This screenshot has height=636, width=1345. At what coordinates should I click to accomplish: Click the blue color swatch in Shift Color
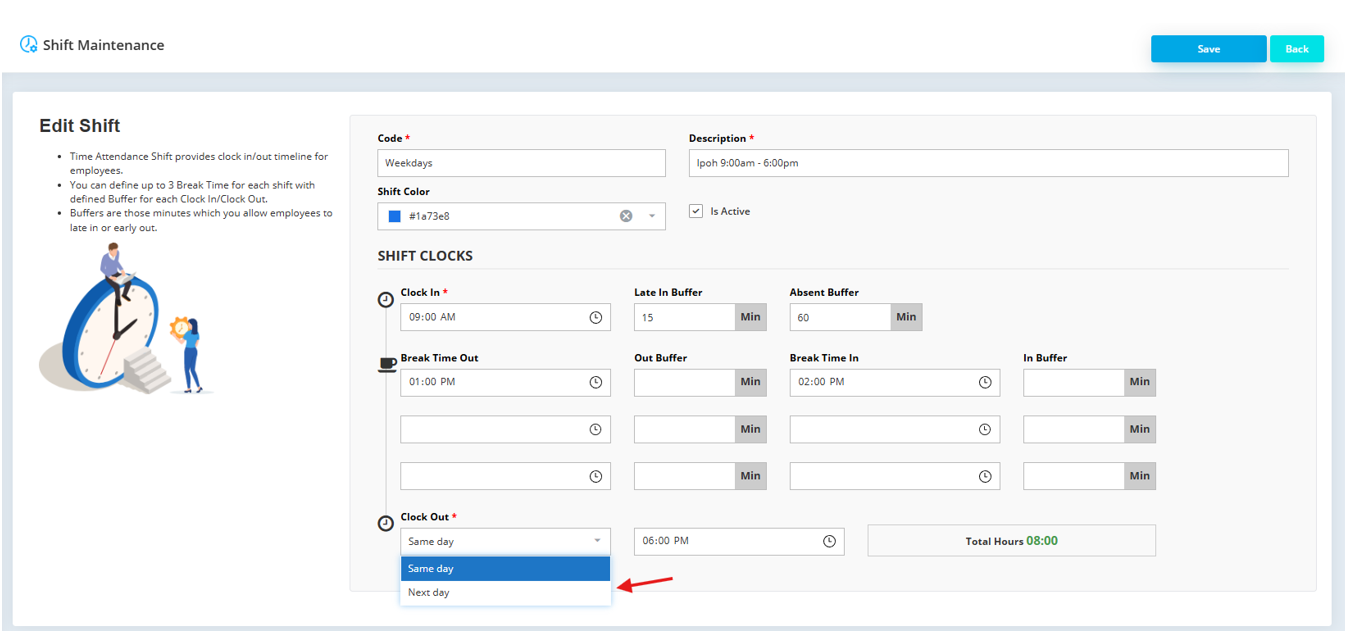pos(394,215)
